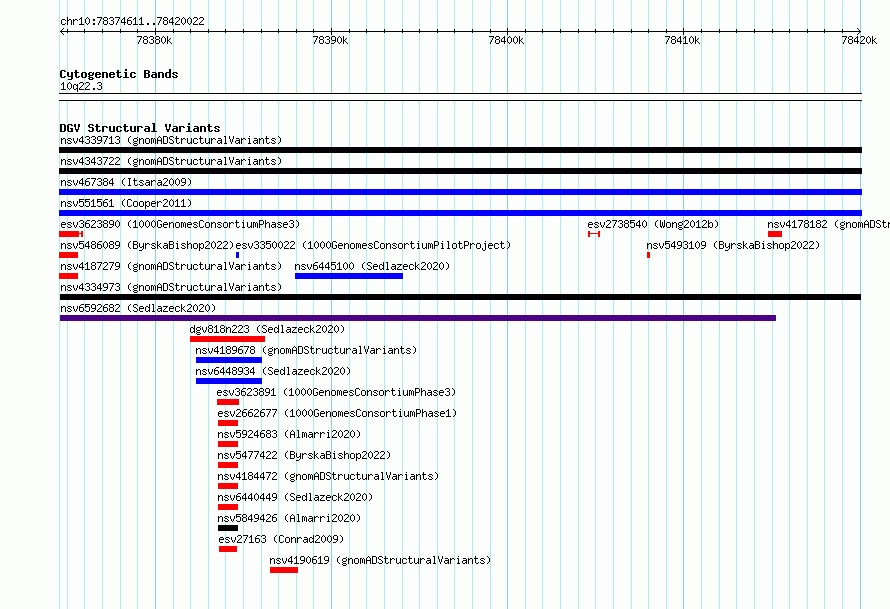Select the purple nsv6592682 variant bar
Screen dimensions: 890x609
pos(418,318)
